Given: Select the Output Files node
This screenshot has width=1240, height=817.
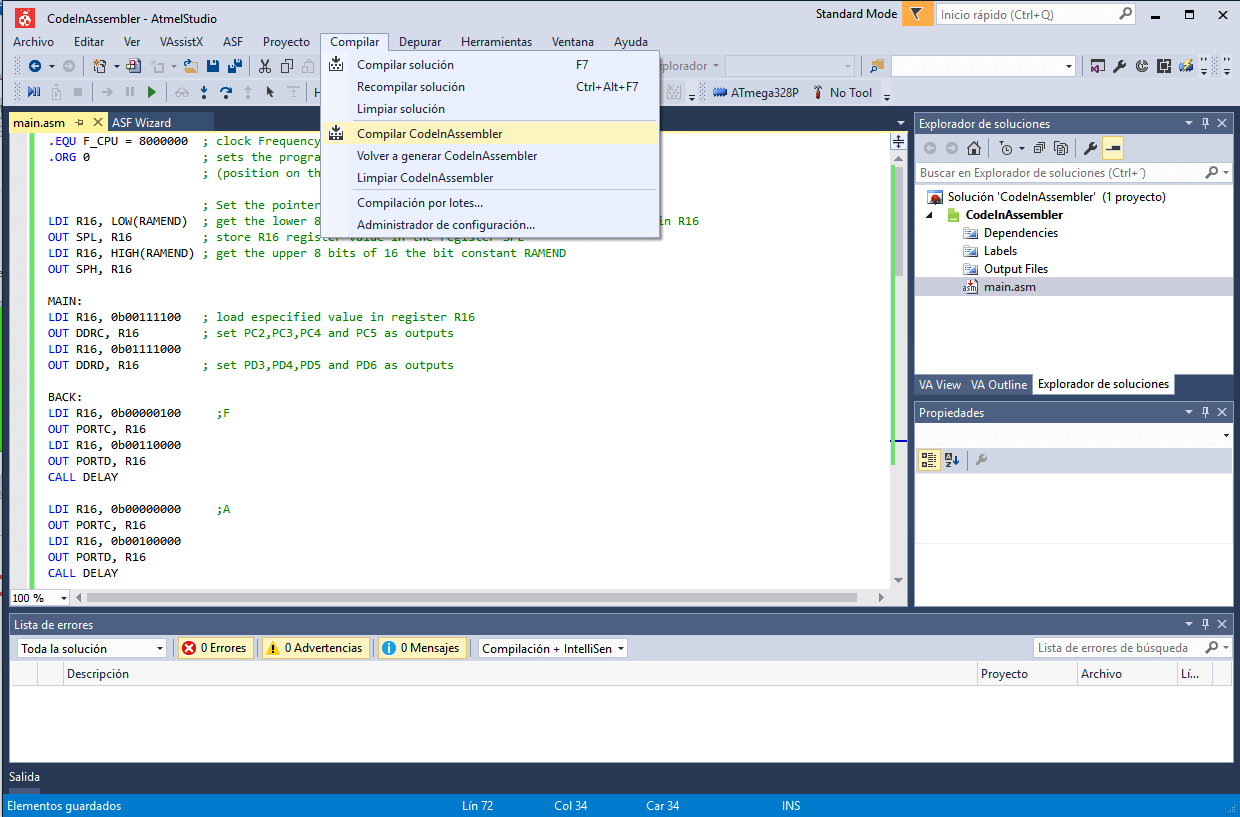Looking at the screenshot, I should (1016, 269).
